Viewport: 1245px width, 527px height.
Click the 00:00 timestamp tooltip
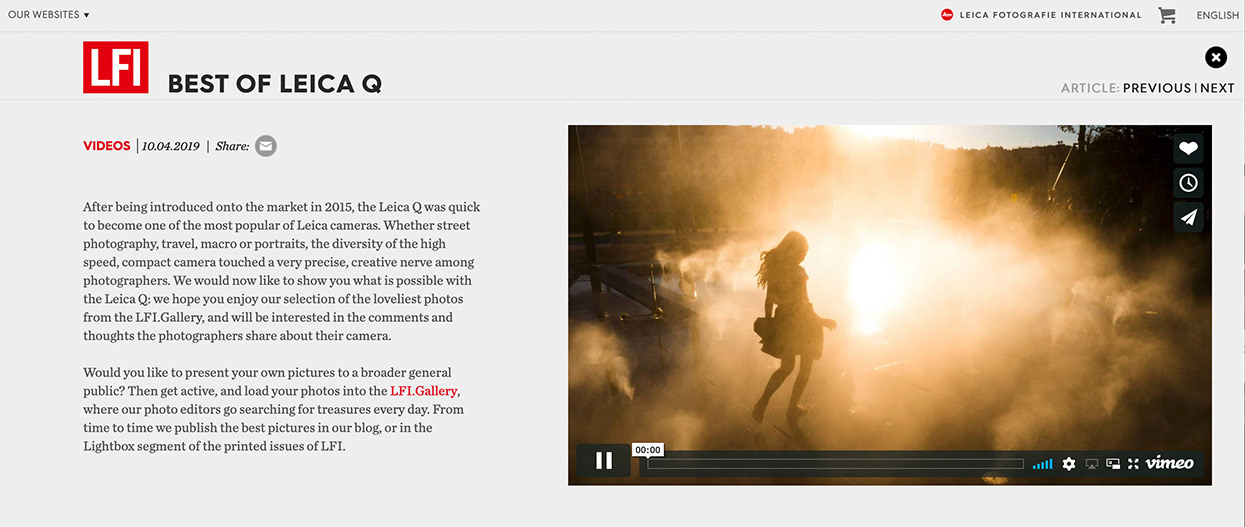pos(648,450)
